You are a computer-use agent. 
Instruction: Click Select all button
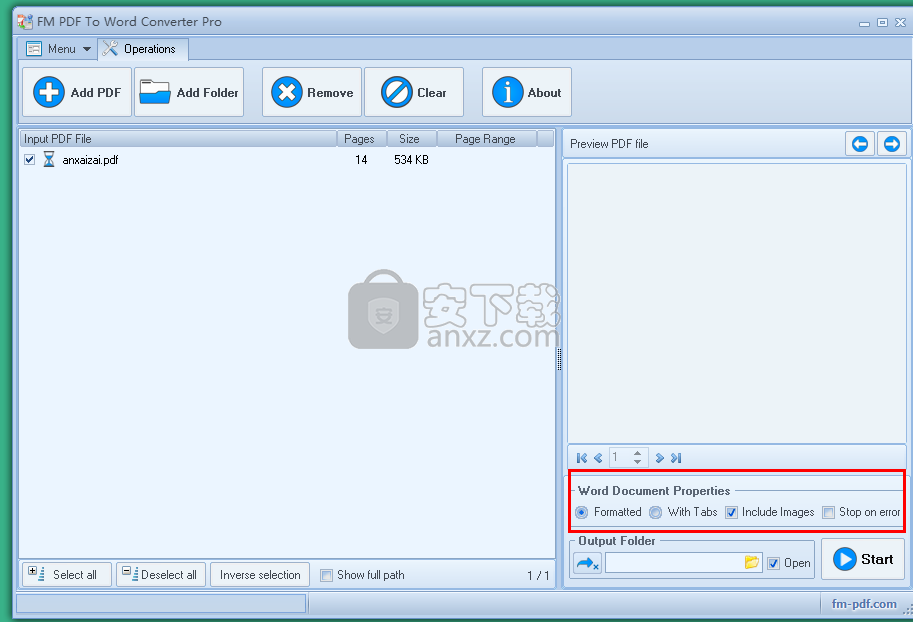click(67, 575)
